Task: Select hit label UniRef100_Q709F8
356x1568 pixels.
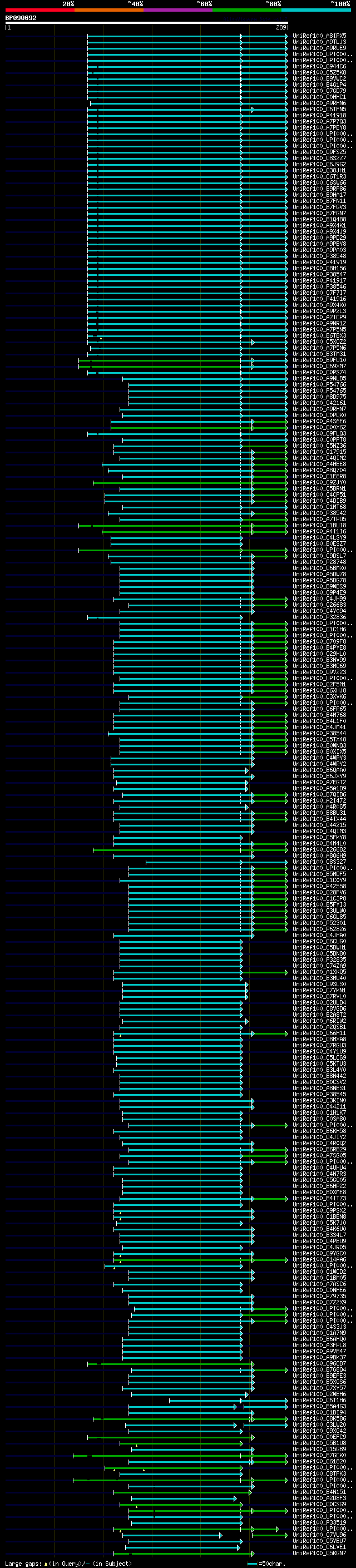Action: tap(319, 641)
